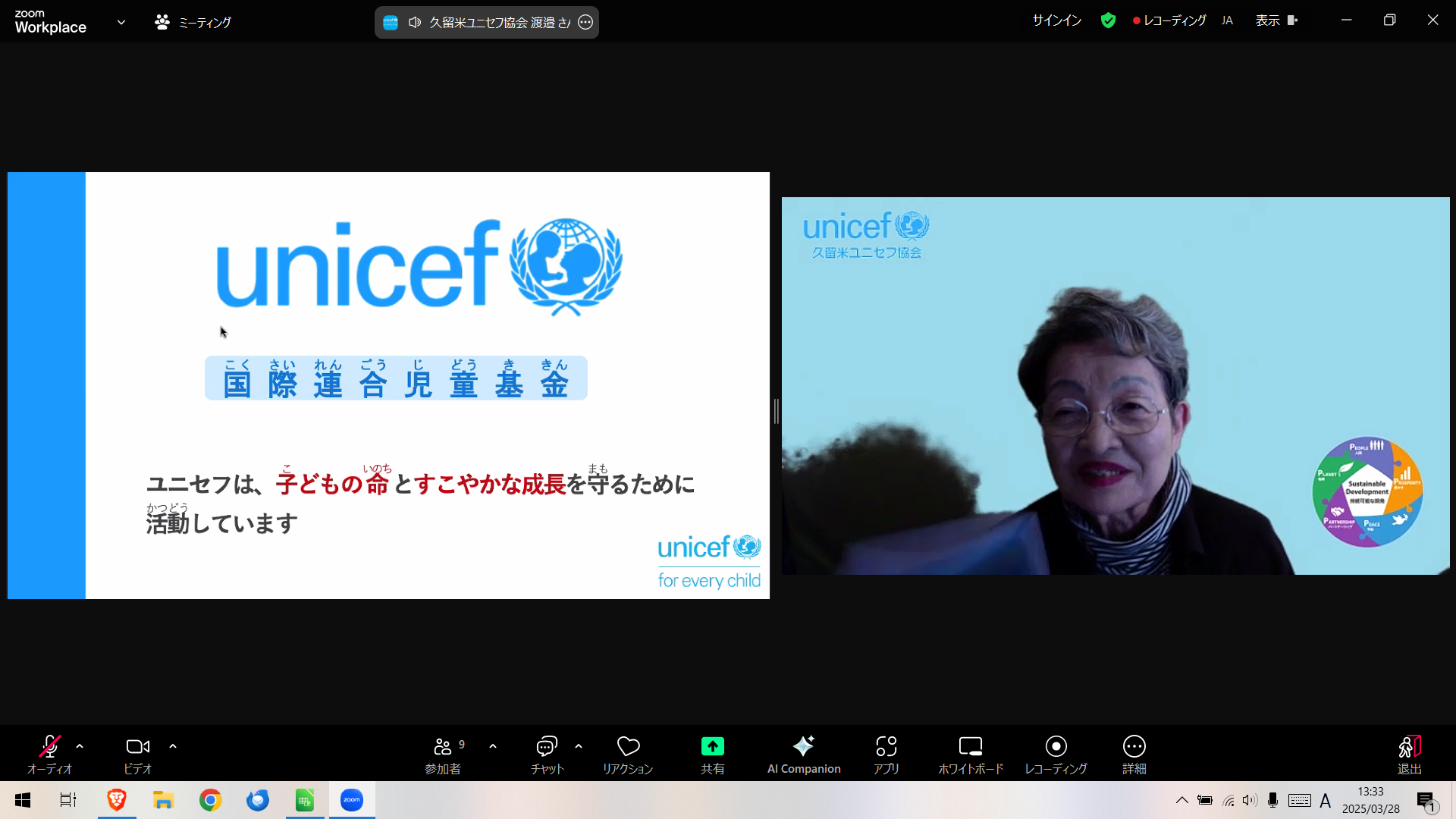The image size is (1456, 819).
Task: Click the touch keyboard tray icon
Action: (1300, 800)
